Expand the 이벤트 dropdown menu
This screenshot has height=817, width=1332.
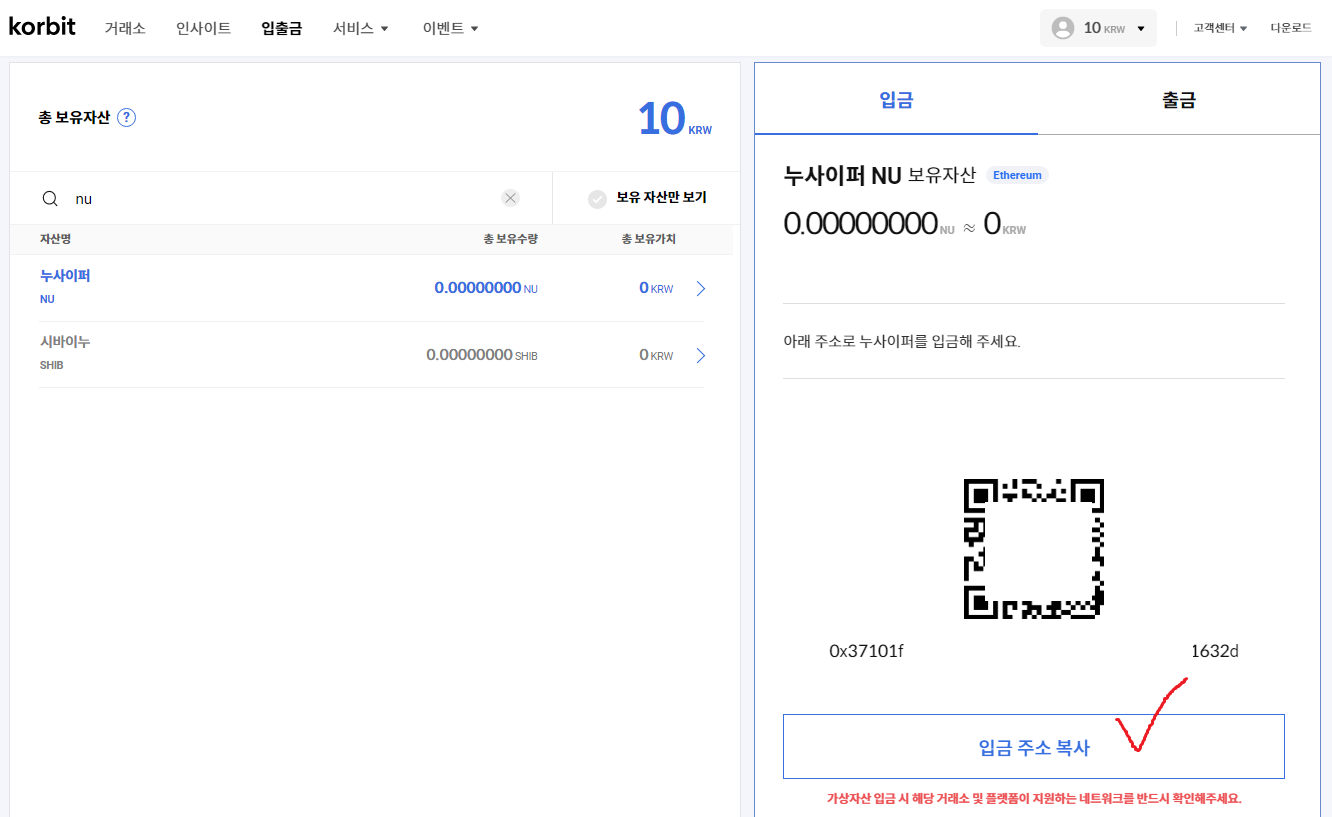point(451,28)
